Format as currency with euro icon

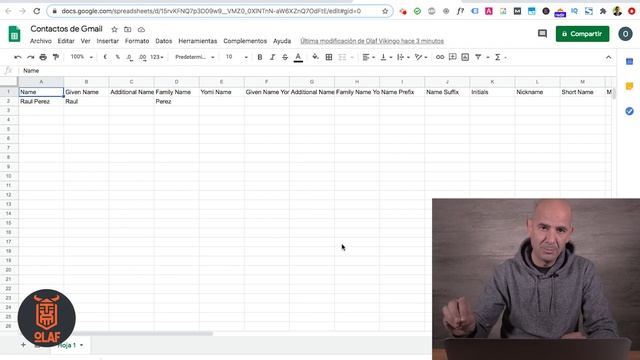105,57
